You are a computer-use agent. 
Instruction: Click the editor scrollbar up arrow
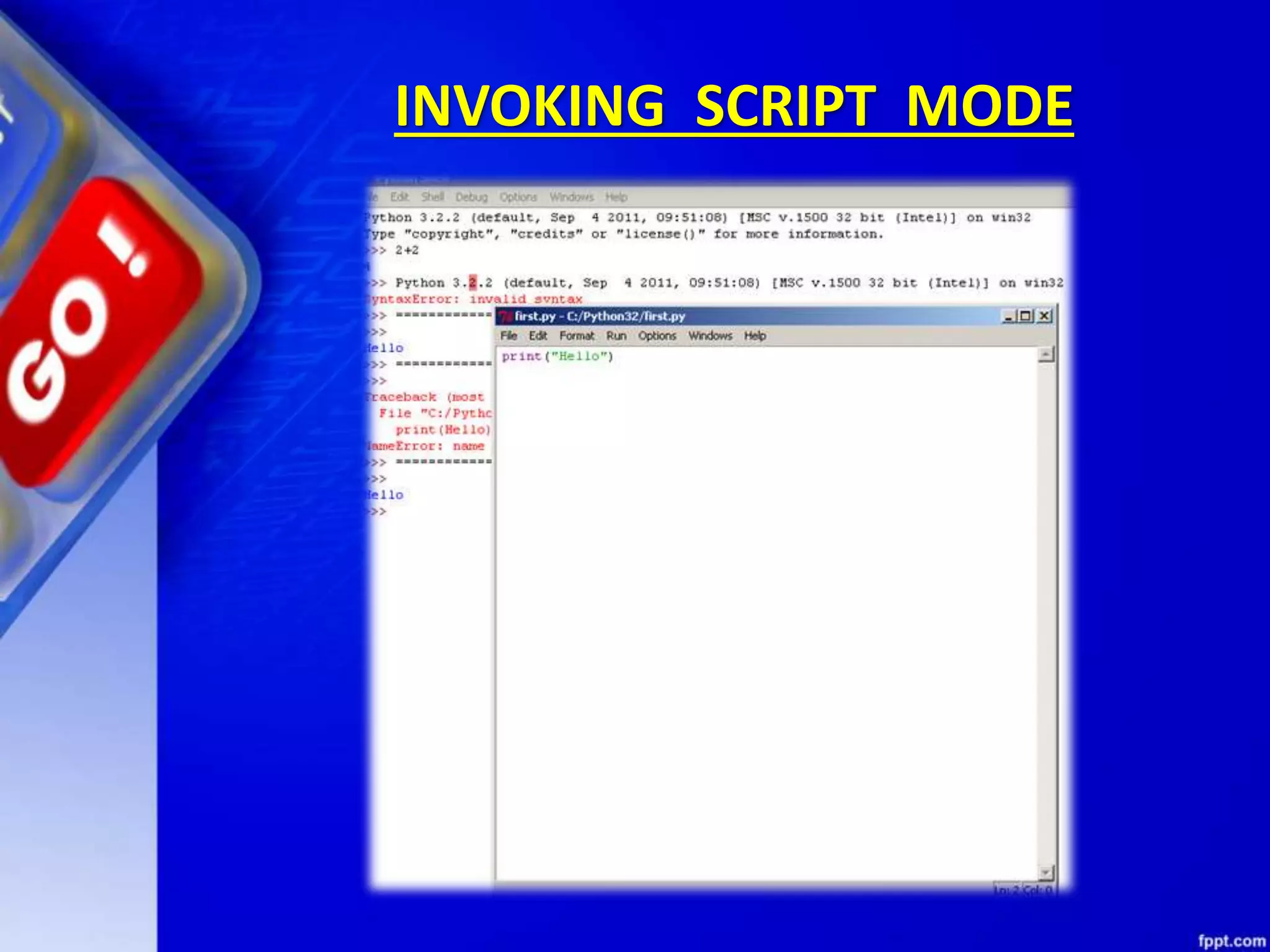tap(1046, 355)
